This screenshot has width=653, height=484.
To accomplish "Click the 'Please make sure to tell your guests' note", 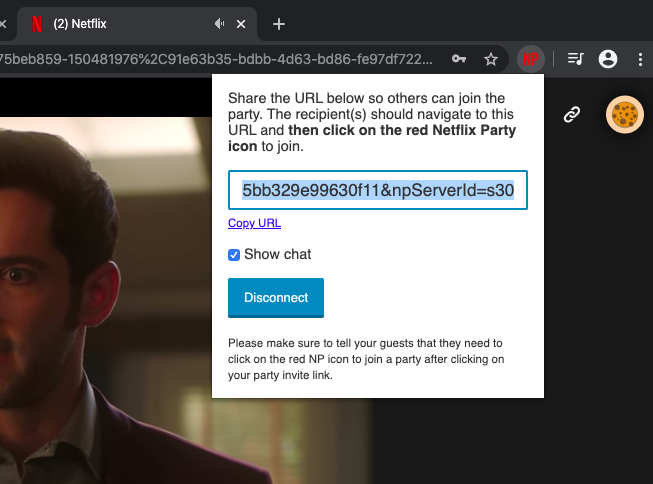I will tap(366, 359).
